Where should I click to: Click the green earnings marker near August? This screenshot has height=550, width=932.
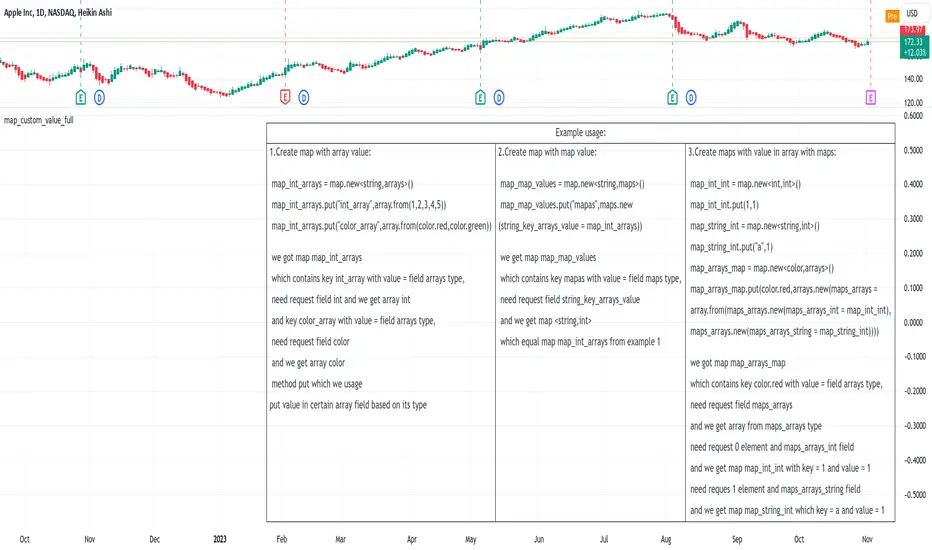click(x=673, y=97)
